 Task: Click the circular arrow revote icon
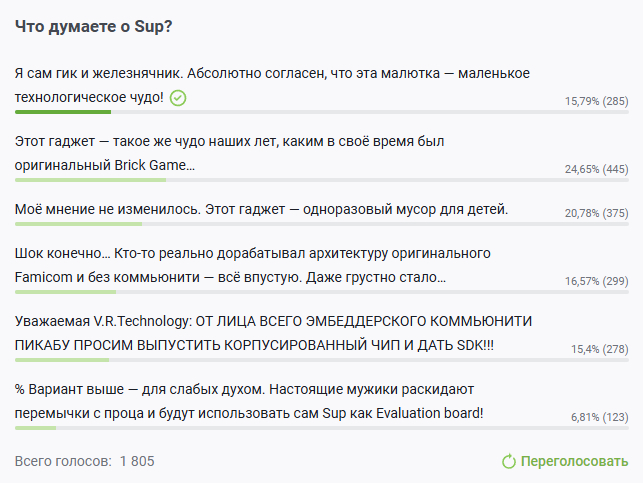pos(509,462)
